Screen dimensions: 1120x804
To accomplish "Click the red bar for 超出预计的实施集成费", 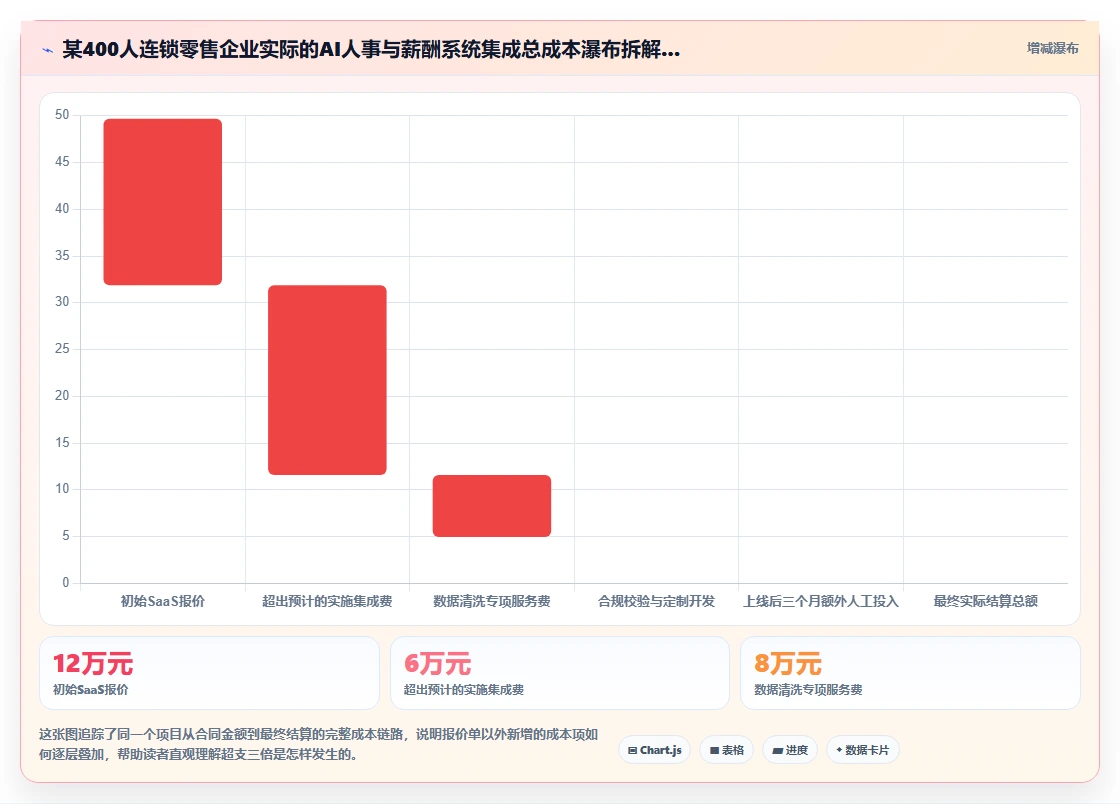I will coord(327,380).
